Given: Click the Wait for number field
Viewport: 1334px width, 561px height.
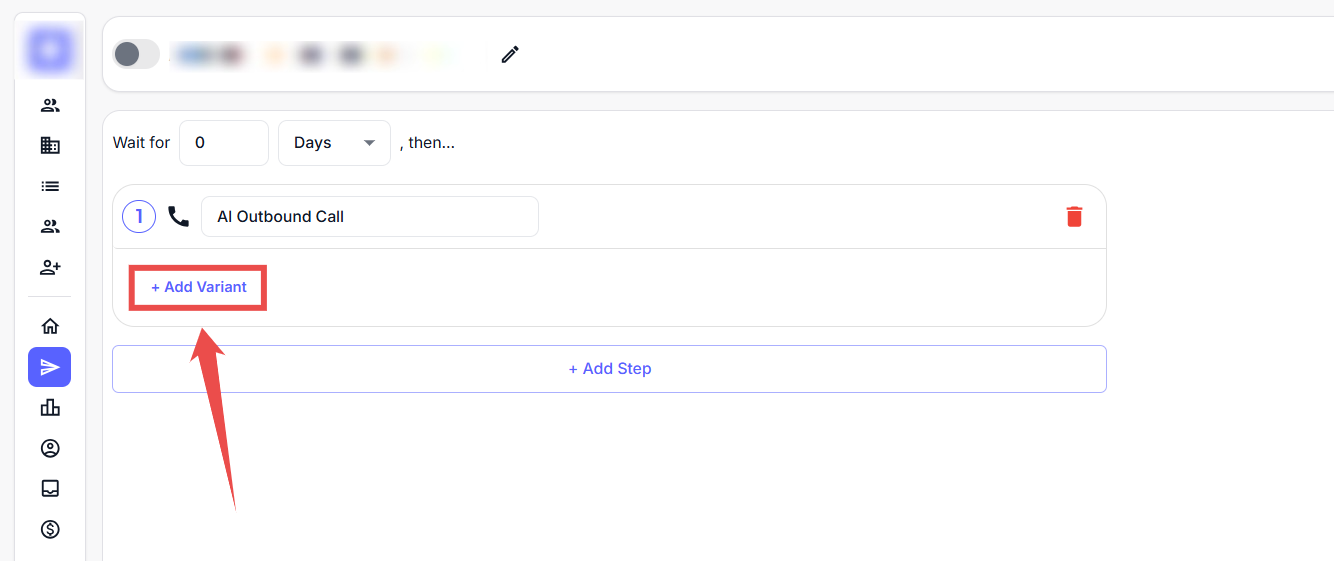Looking at the screenshot, I should [223, 143].
